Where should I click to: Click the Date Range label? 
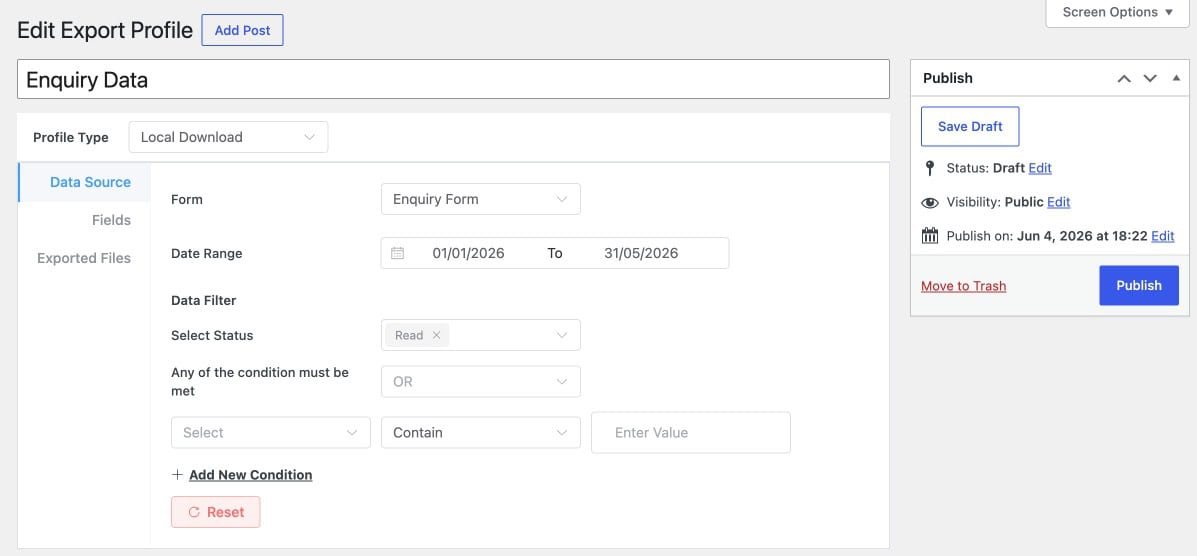point(207,254)
